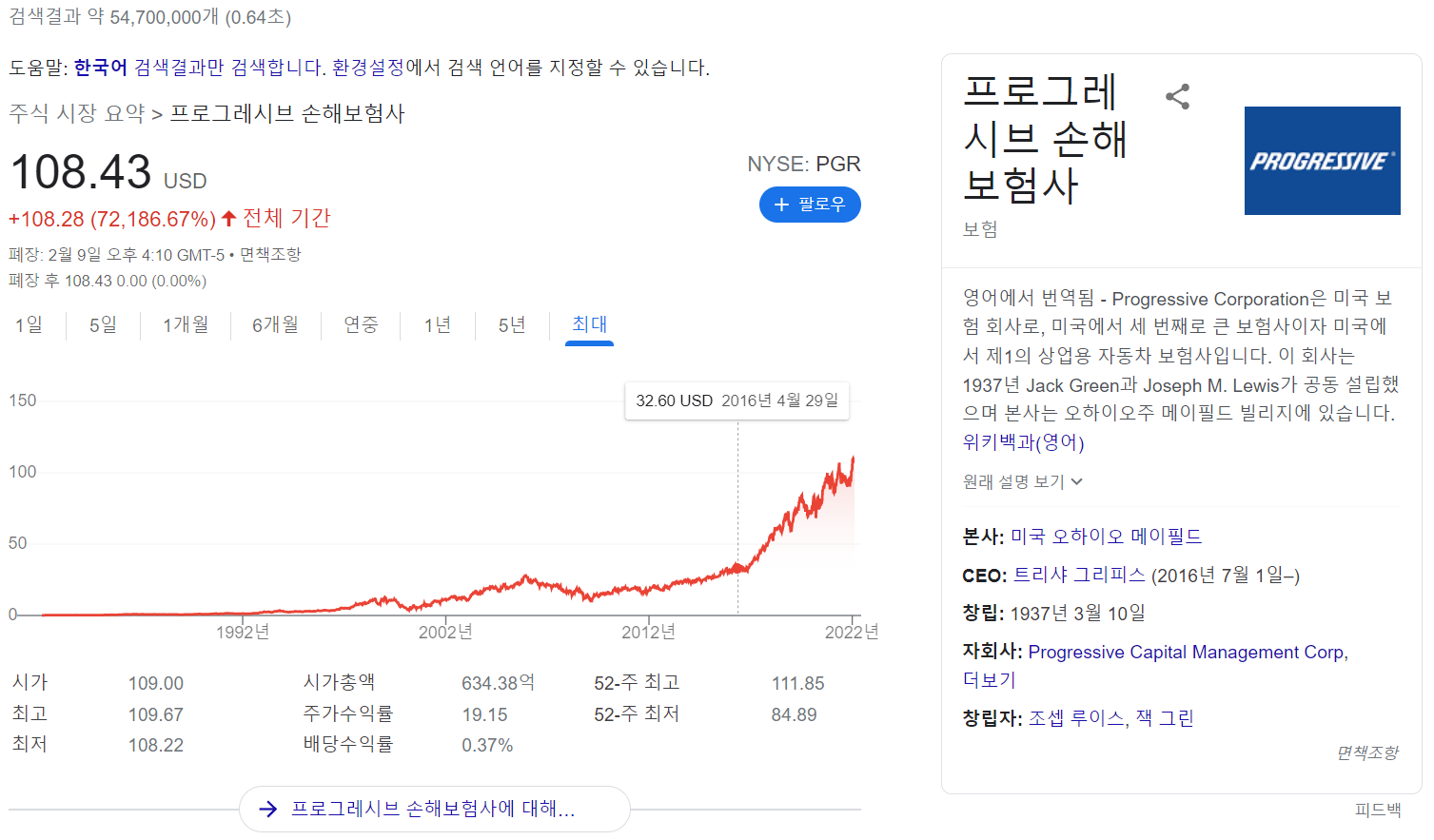Show the 5년 chart range
This screenshot has width=1434, height=840.
click(x=512, y=325)
